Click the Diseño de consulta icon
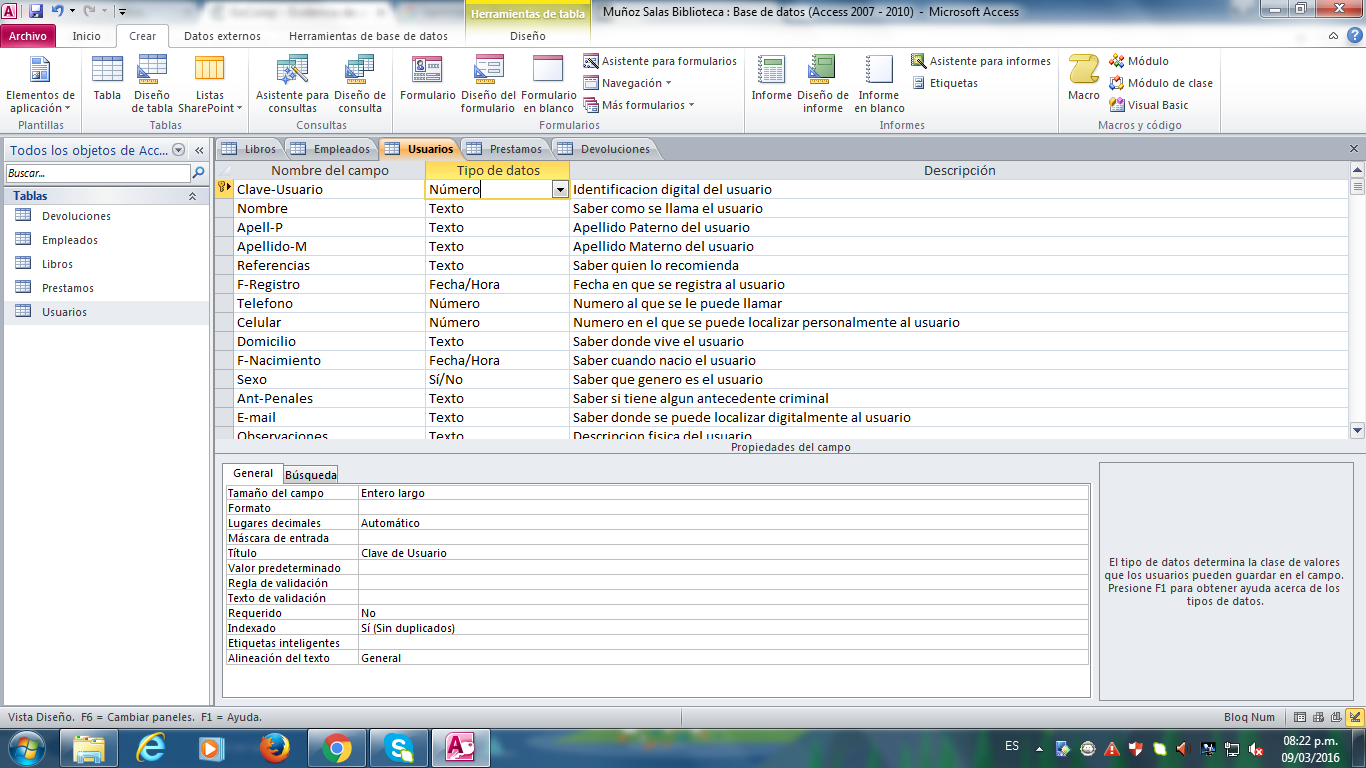Screen dimensions: 1366x768 click(x=360, y=82)
